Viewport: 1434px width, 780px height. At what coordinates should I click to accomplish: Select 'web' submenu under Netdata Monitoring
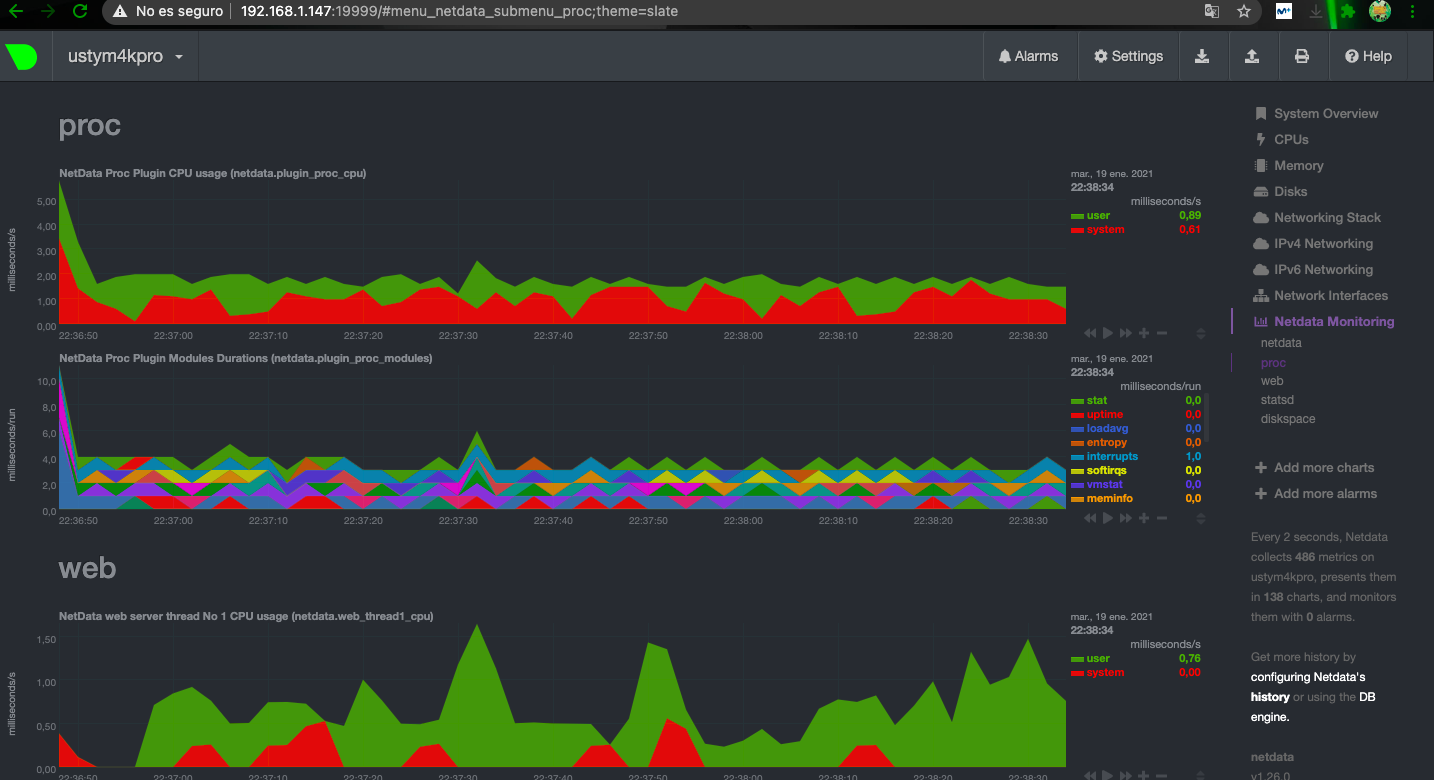tap(1272, 381)
